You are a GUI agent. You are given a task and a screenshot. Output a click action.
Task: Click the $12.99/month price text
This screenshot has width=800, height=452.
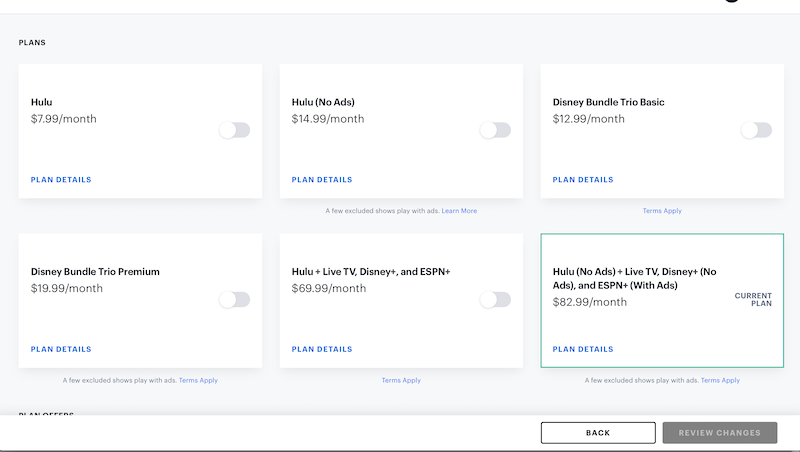[588, 119]
